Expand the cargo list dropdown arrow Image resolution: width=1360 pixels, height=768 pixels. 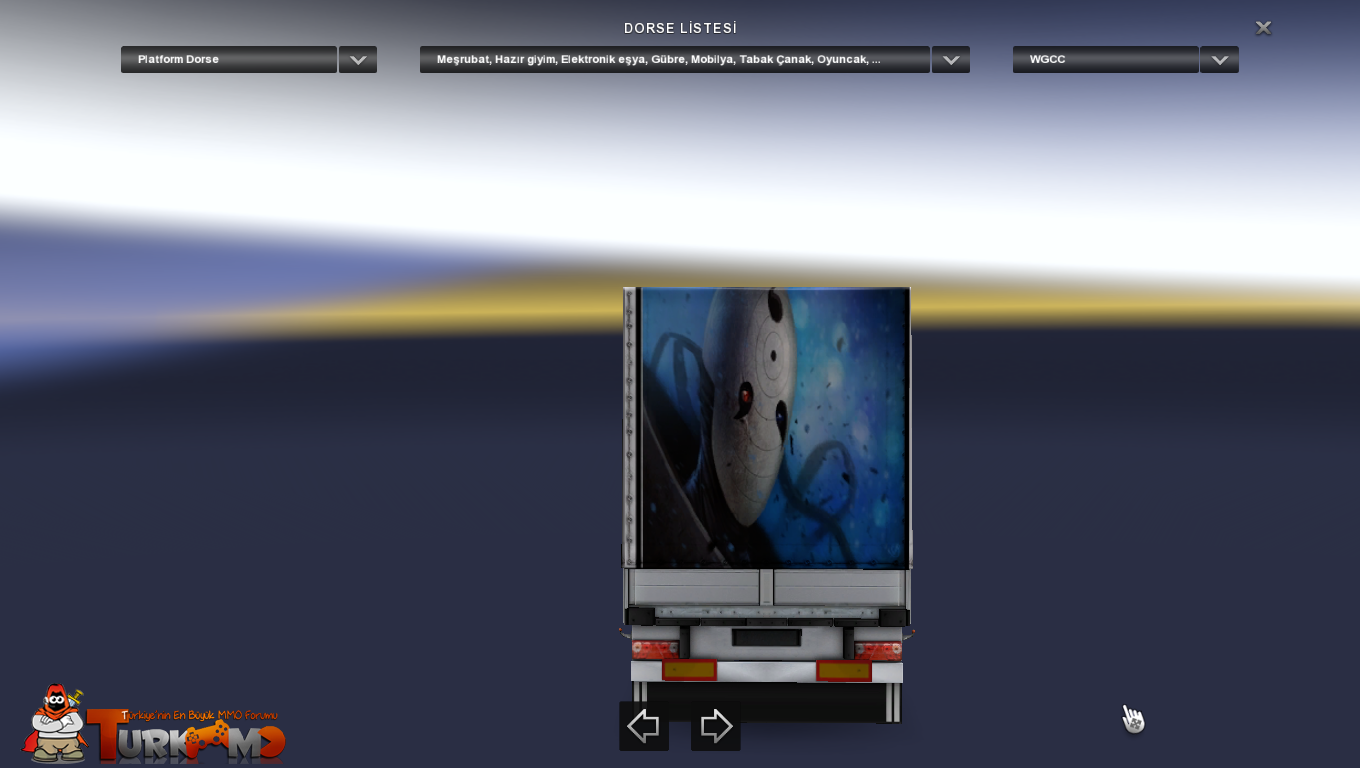click(951, 60)
